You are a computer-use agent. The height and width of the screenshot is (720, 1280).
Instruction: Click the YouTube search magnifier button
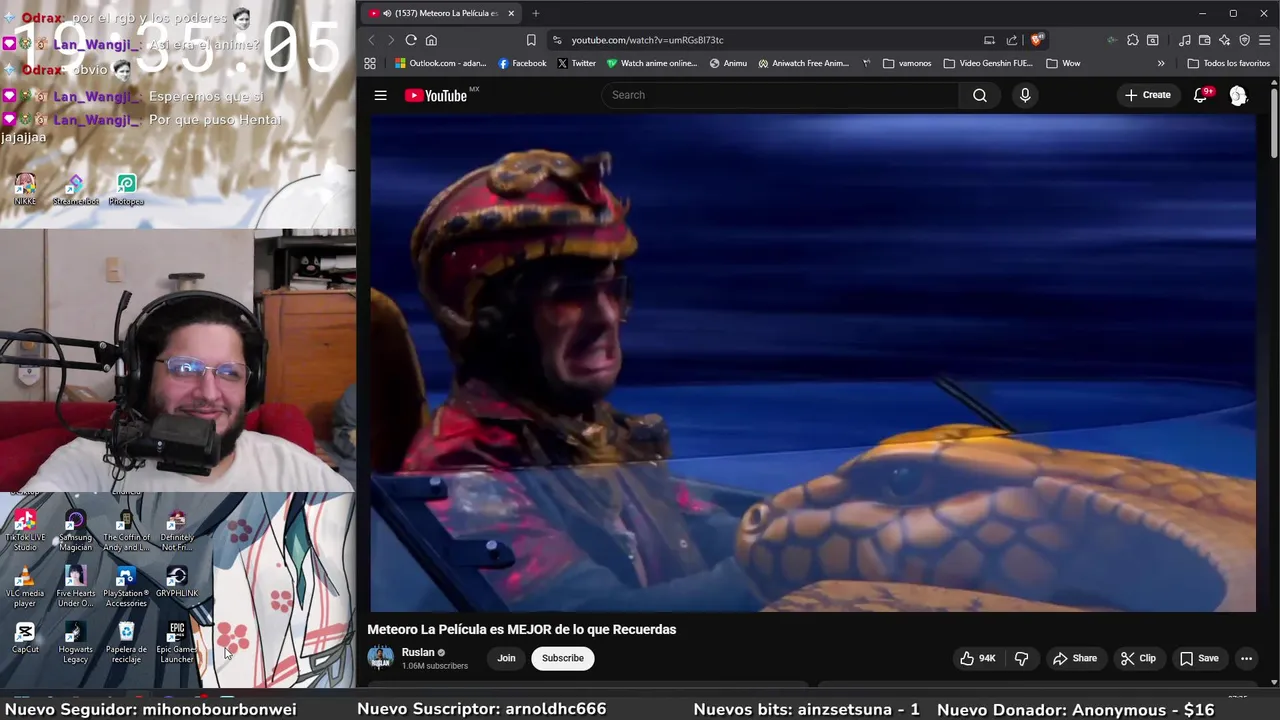point(980,95)
